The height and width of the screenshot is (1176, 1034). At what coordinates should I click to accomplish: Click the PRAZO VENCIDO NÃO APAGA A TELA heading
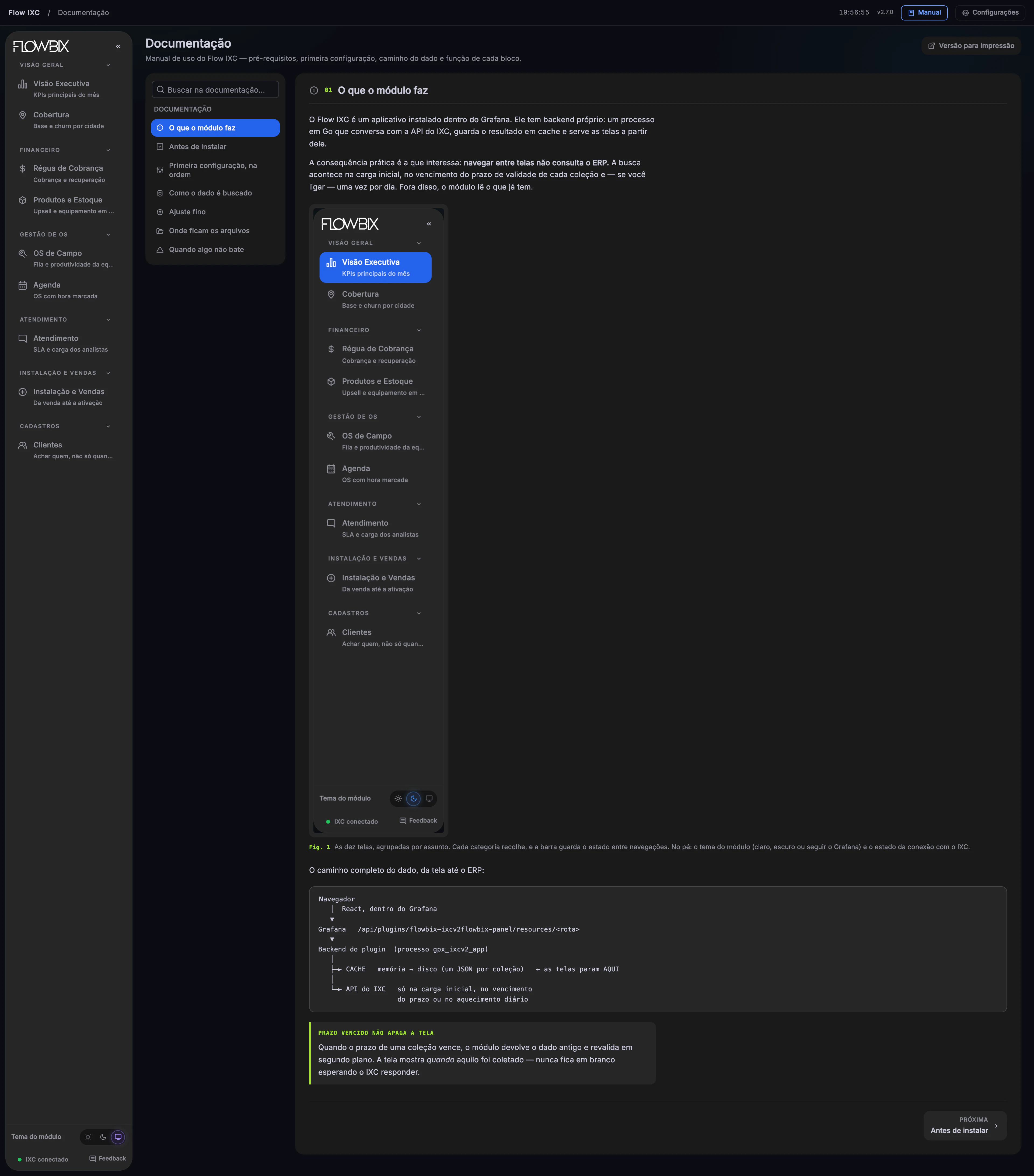376,1033
